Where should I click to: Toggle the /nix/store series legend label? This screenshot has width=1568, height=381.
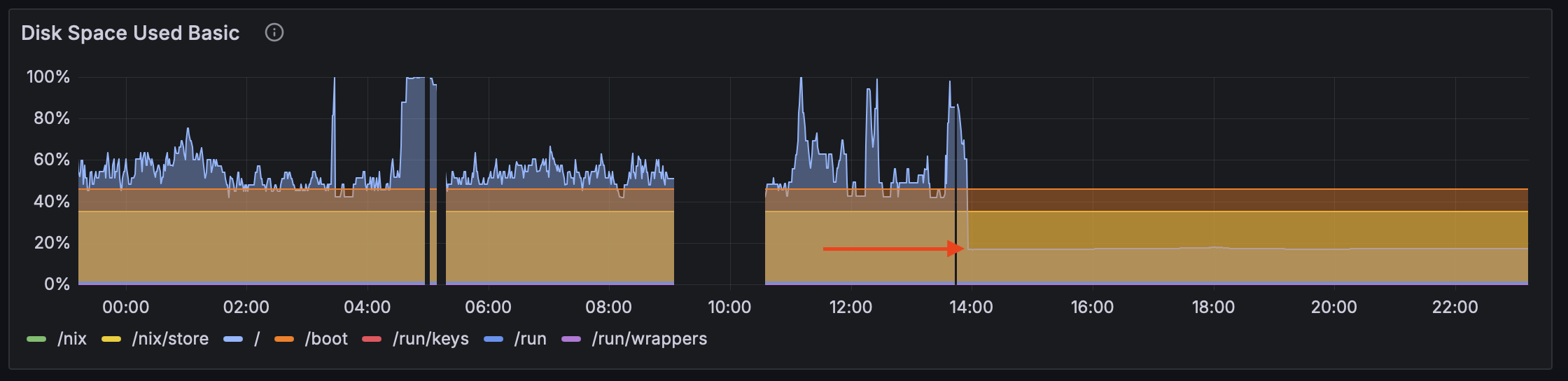pos(170,339)
